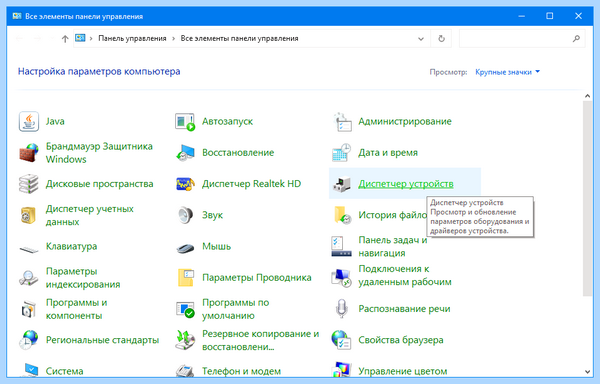600x384 pixels.
Task: Click the Параметры индексирования magnifier icon
Action: pyautogui.click(x=29, y=278)
